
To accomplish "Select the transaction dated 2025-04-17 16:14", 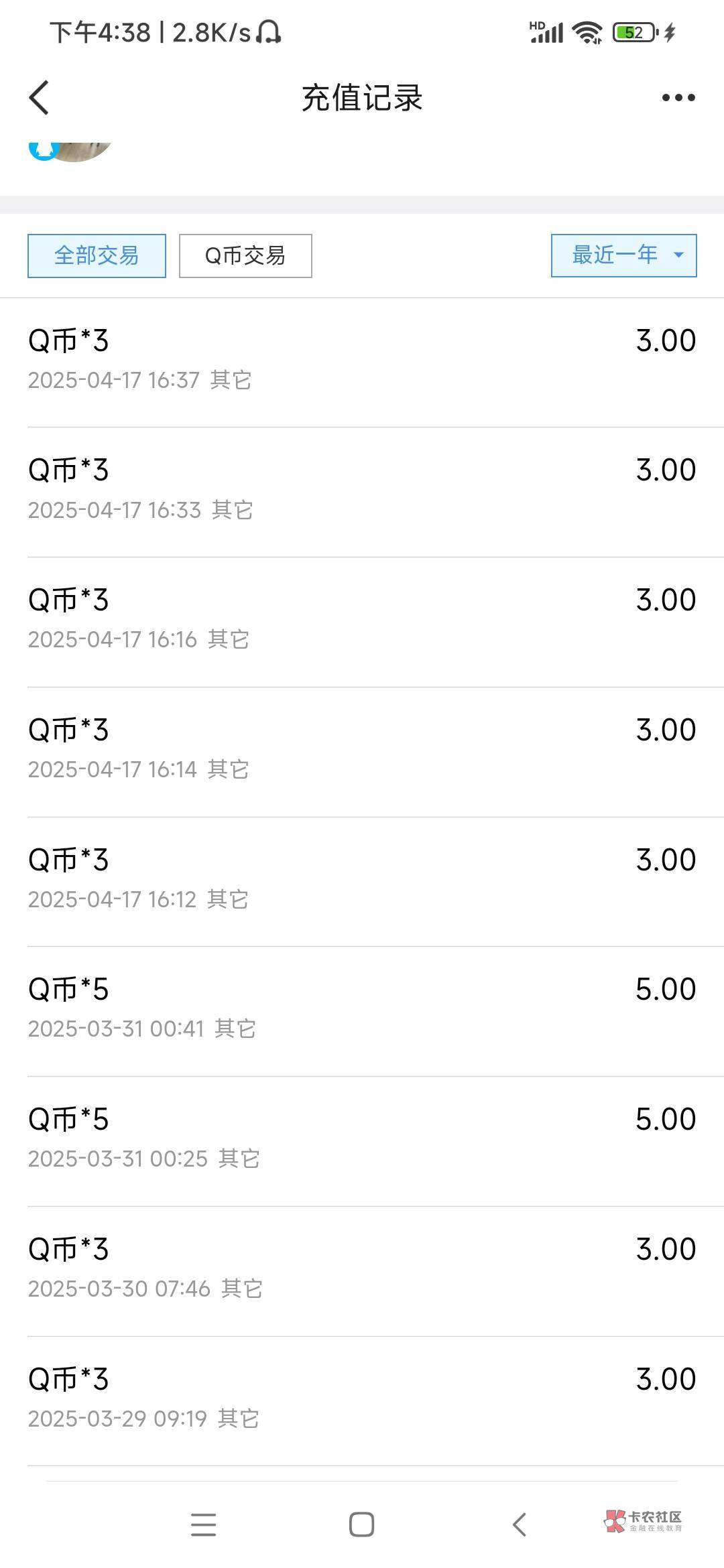I will (362, 750).
